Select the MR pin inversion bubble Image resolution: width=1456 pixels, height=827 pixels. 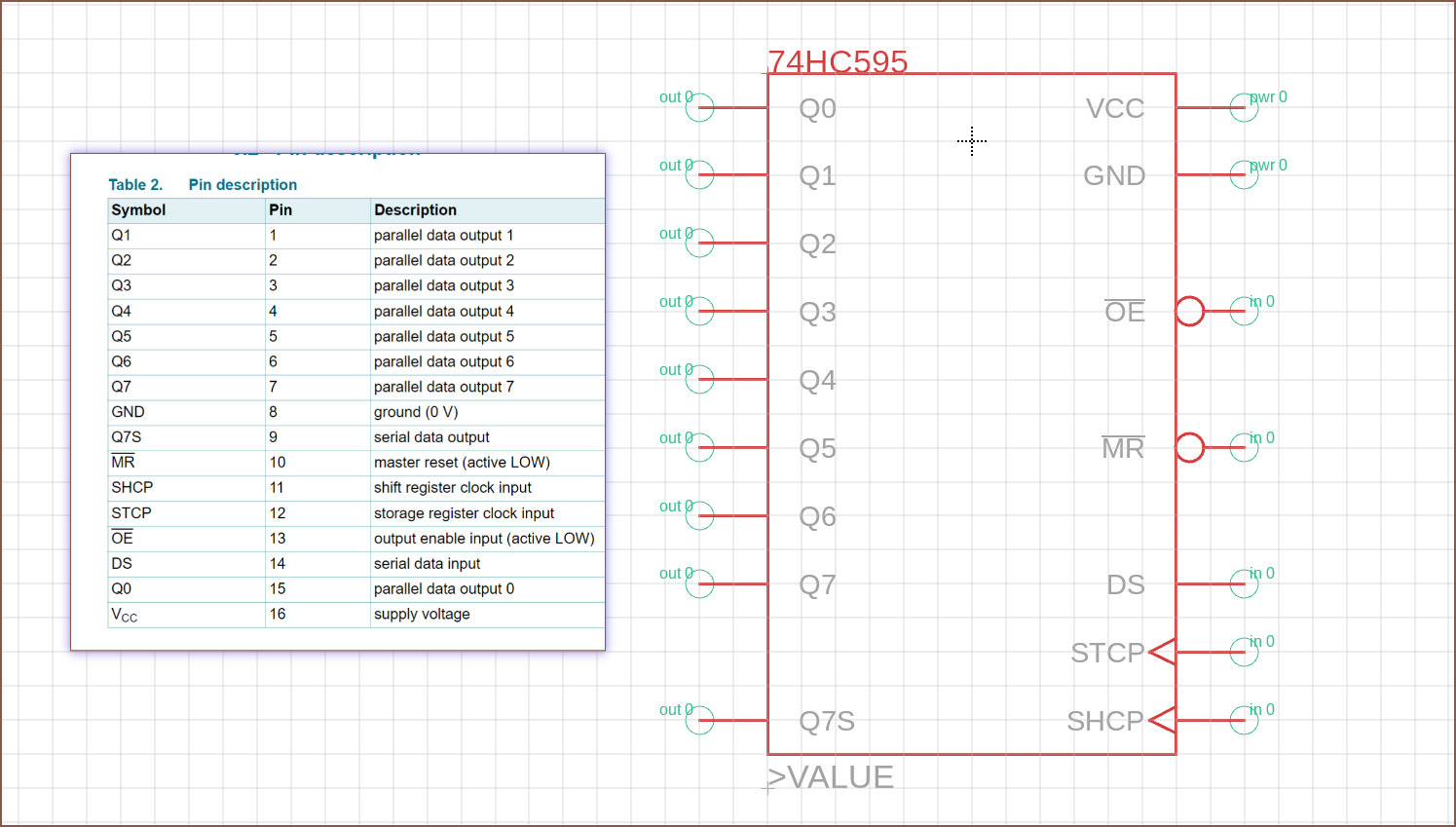point(1190,448)
